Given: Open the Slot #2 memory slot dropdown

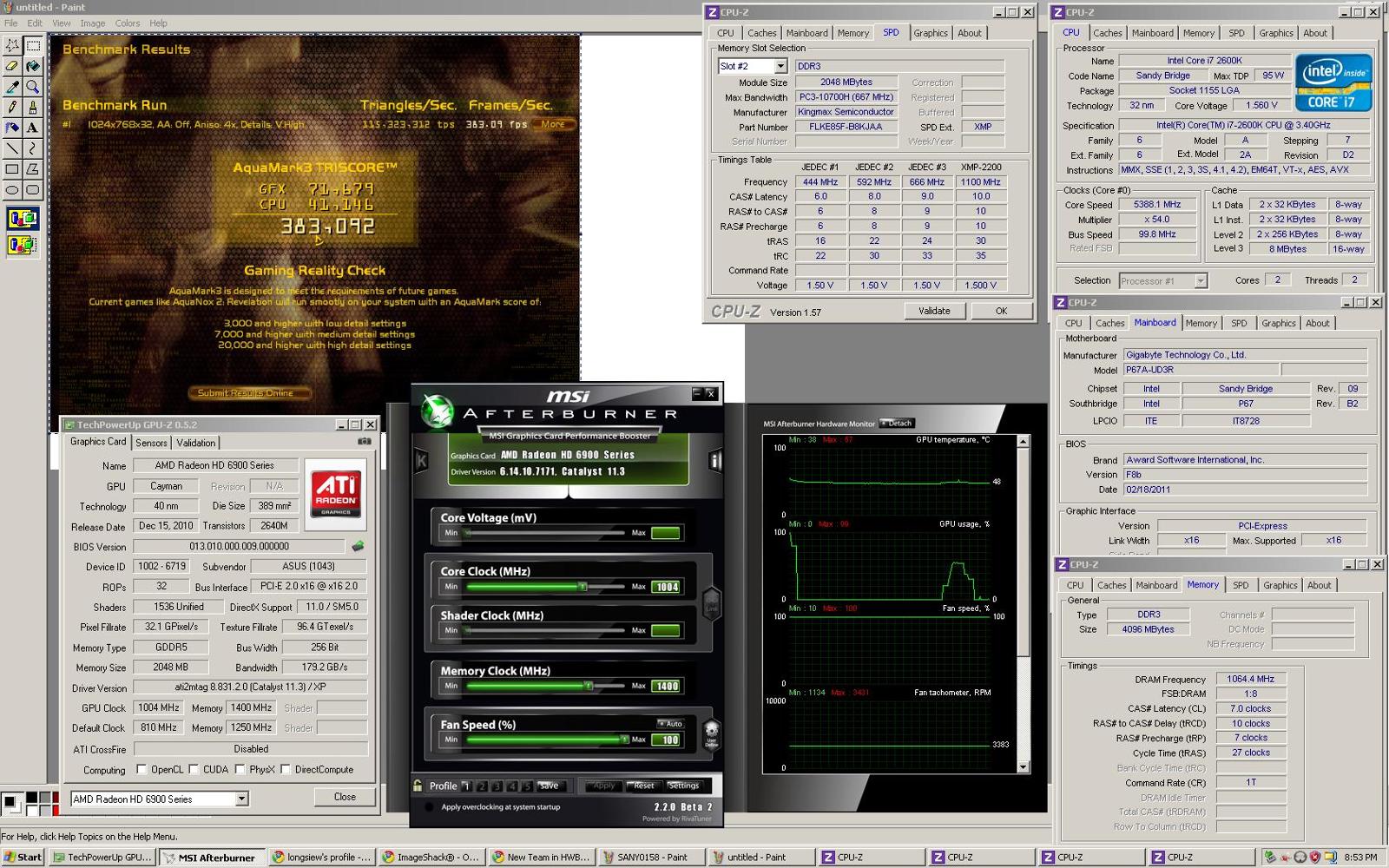Looking at the screenshot, I should coord(780,66).
